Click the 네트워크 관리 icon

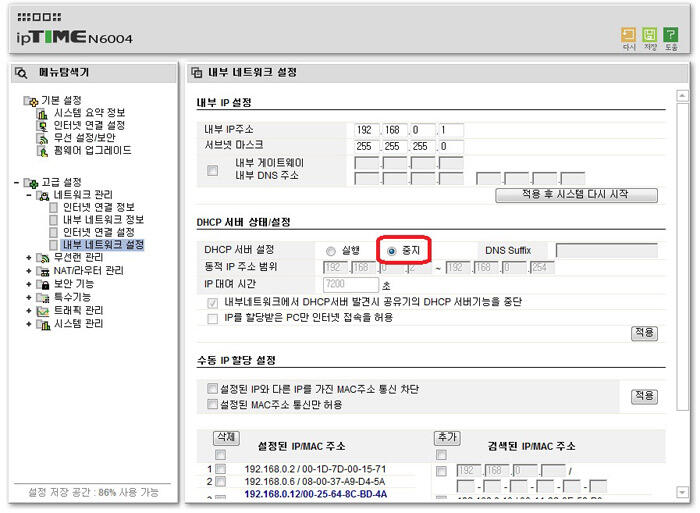43,195
